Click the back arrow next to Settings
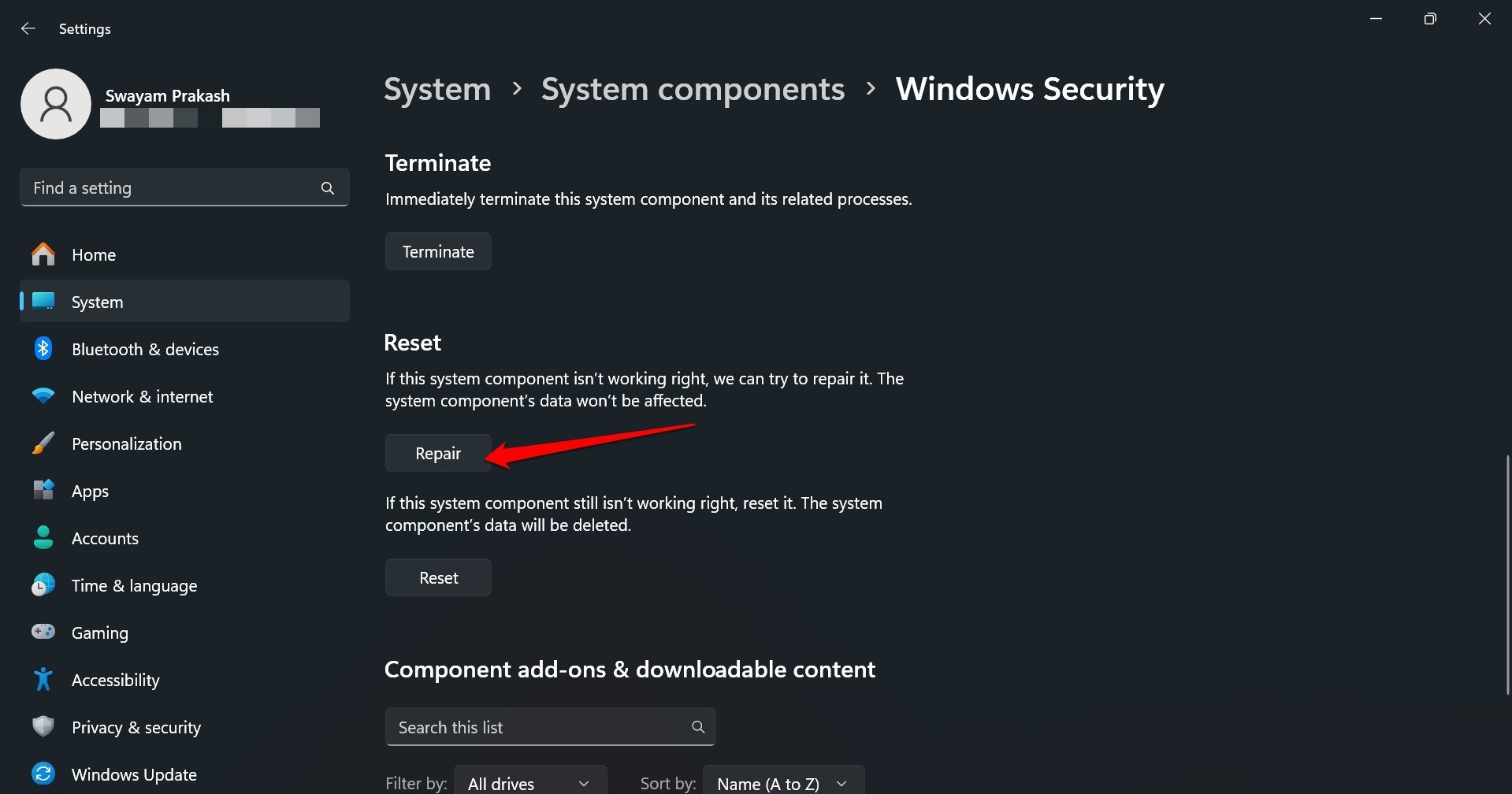 point(28,29)
